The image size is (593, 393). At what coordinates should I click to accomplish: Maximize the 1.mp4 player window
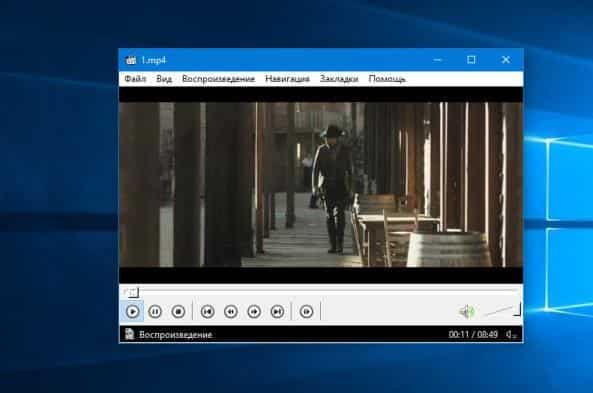471,59
